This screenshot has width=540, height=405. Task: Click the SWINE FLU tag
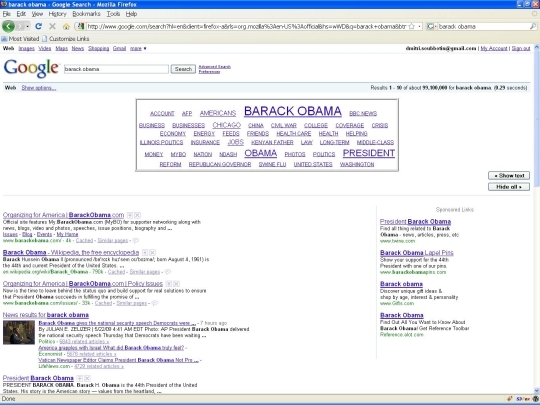coord(272,164)
